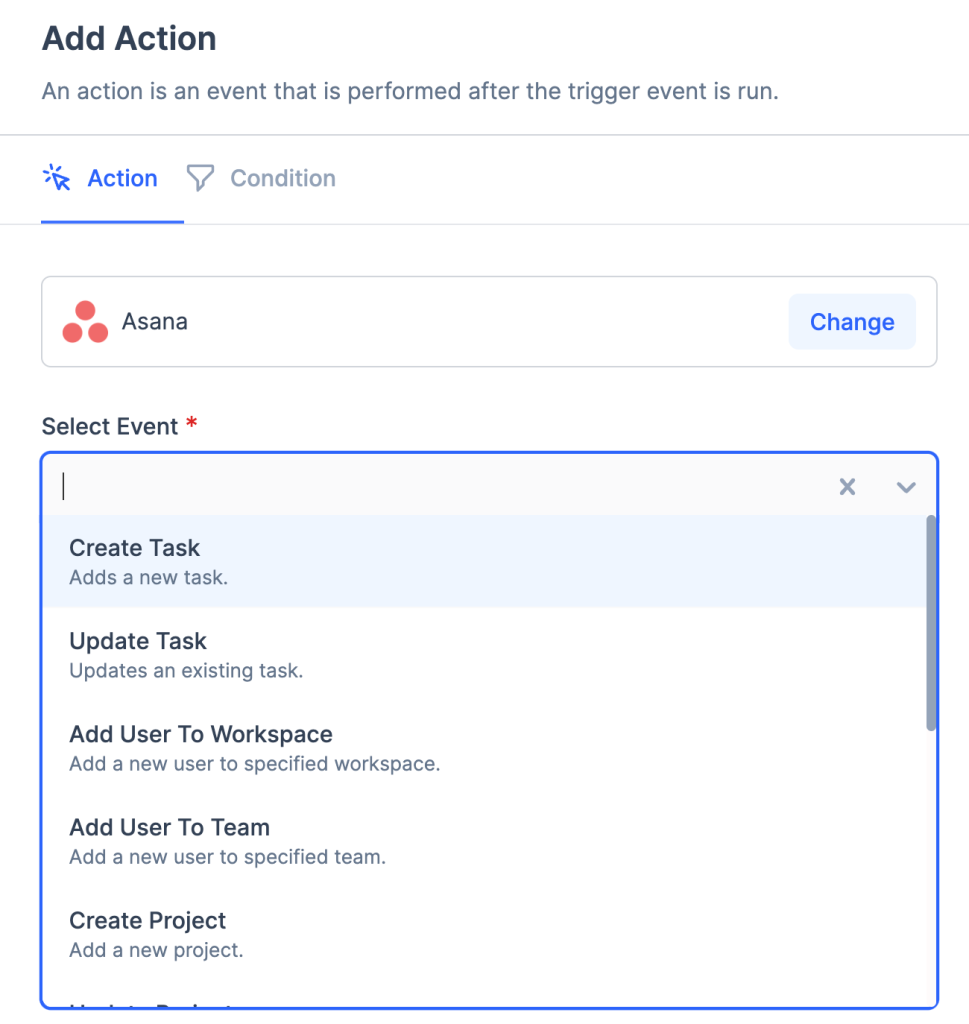Click the Action cursor icon
969x1024 pixels.
[57, 178]
